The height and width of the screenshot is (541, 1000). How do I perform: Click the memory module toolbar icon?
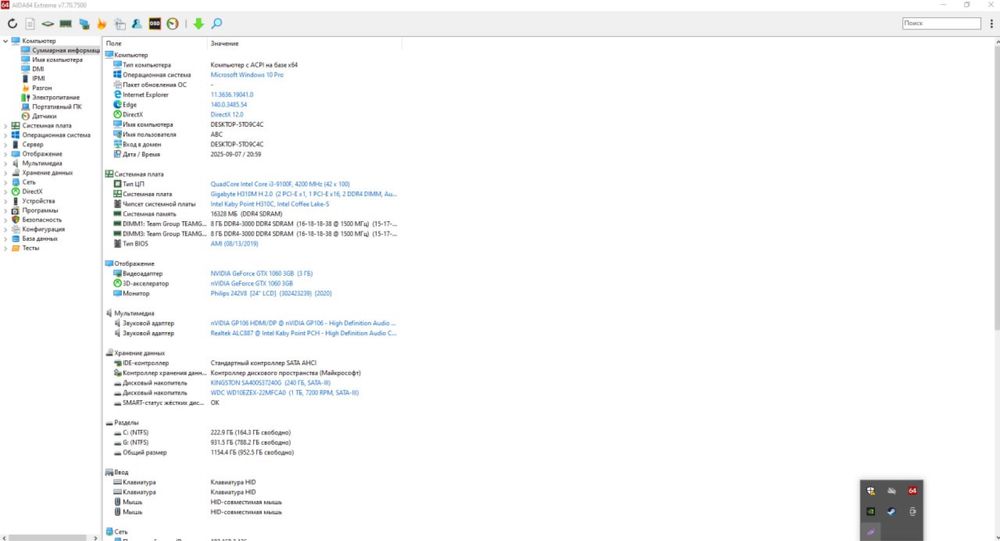(x=66, y=24)
